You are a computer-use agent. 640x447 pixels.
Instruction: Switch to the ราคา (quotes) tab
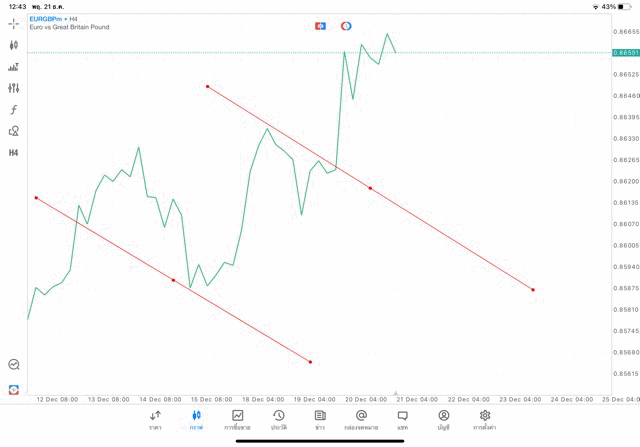(155, 419)
